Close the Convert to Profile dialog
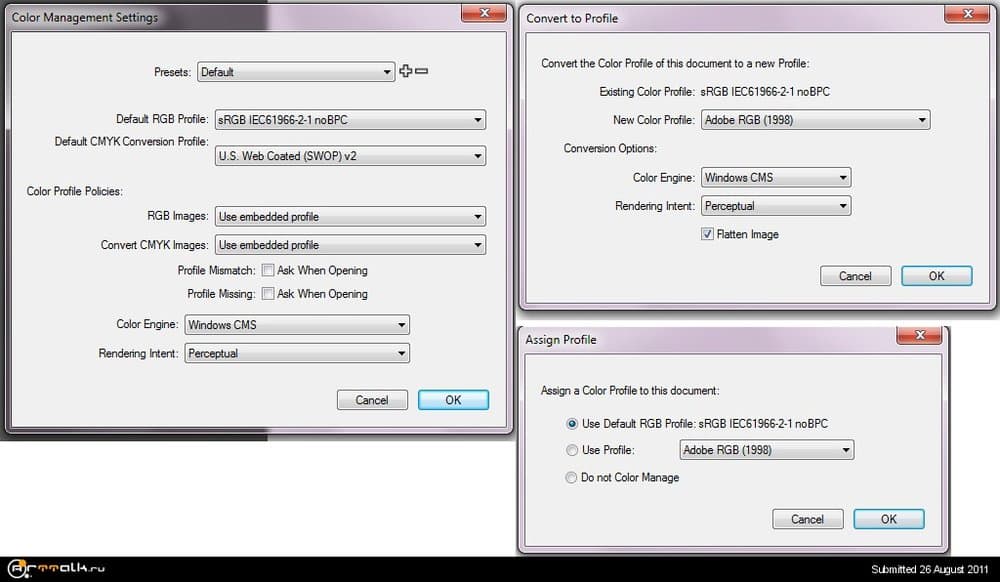This screenshot has height=582, width=1000. click(x=969, y=14)
